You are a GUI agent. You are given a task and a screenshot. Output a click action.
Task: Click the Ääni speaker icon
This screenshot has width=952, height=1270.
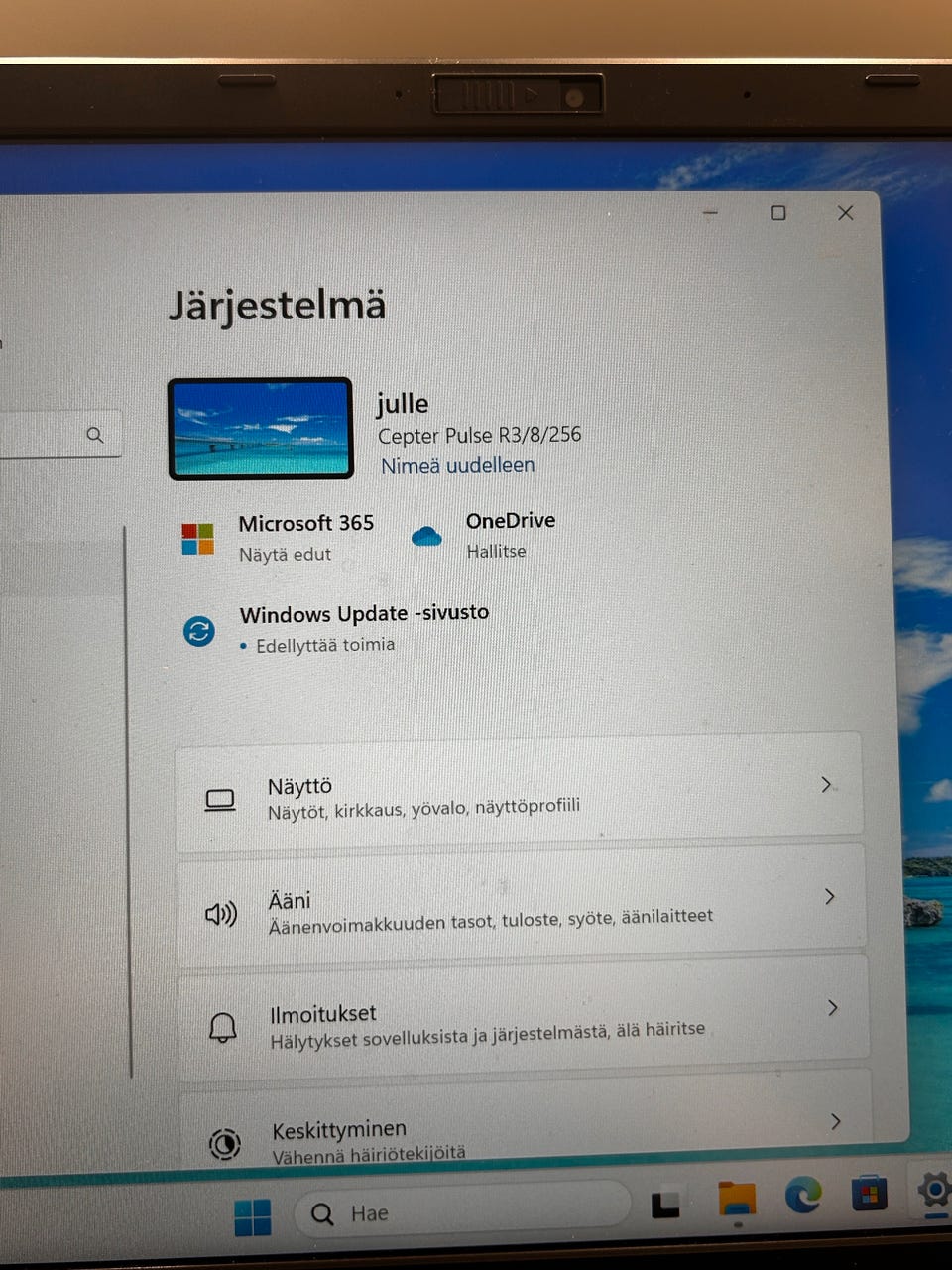(x=221, y=913)
